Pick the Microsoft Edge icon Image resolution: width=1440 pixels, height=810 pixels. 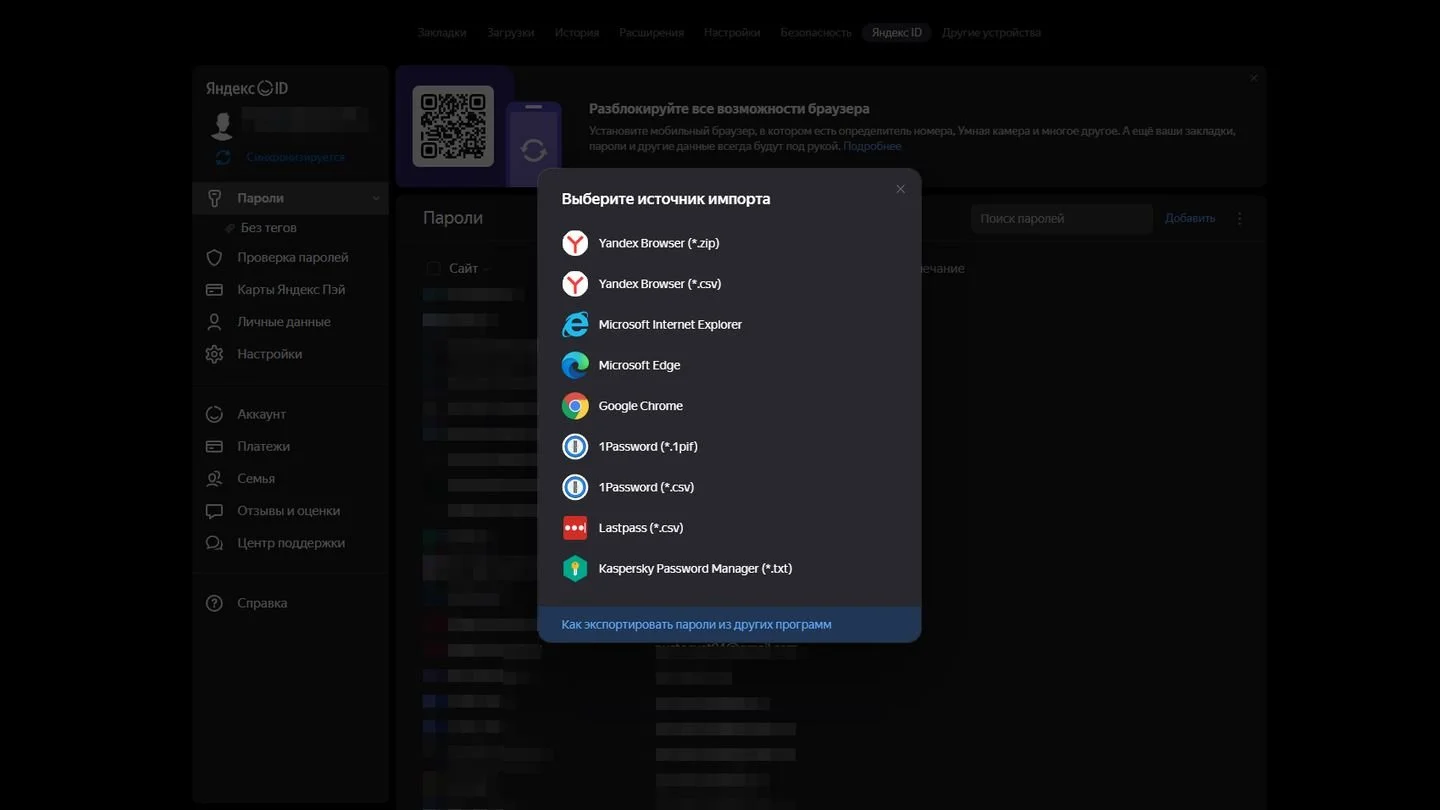[x=575, y=365]
